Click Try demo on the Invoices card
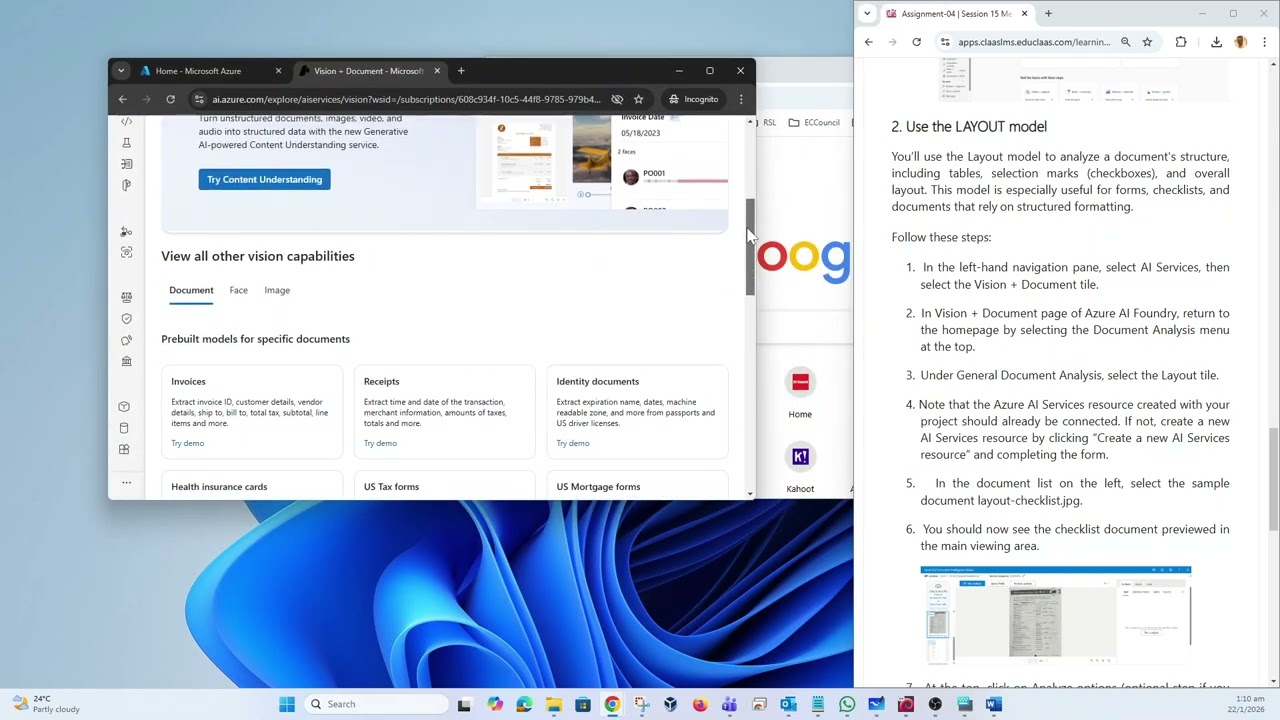The image size is (1280, 720). tap(187, 443)
